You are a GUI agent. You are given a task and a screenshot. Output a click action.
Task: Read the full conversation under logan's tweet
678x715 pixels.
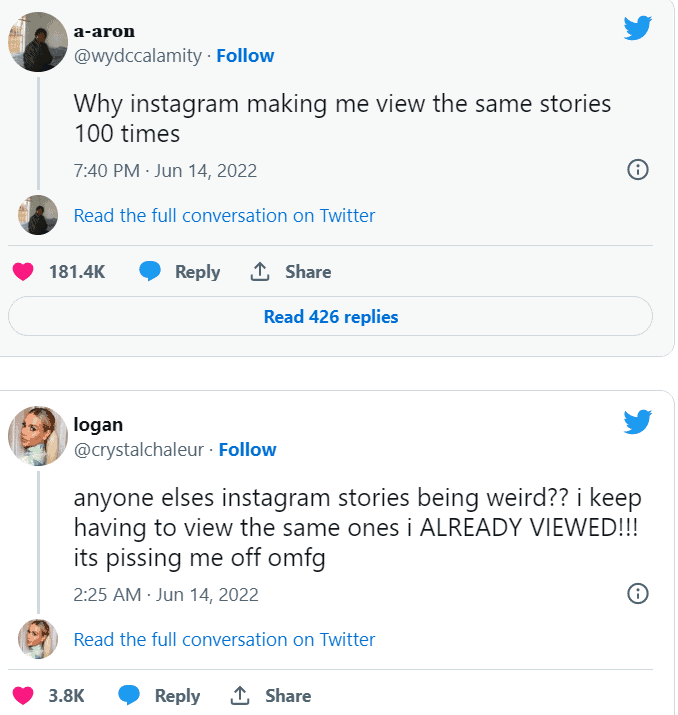click(x=224, y=639)
